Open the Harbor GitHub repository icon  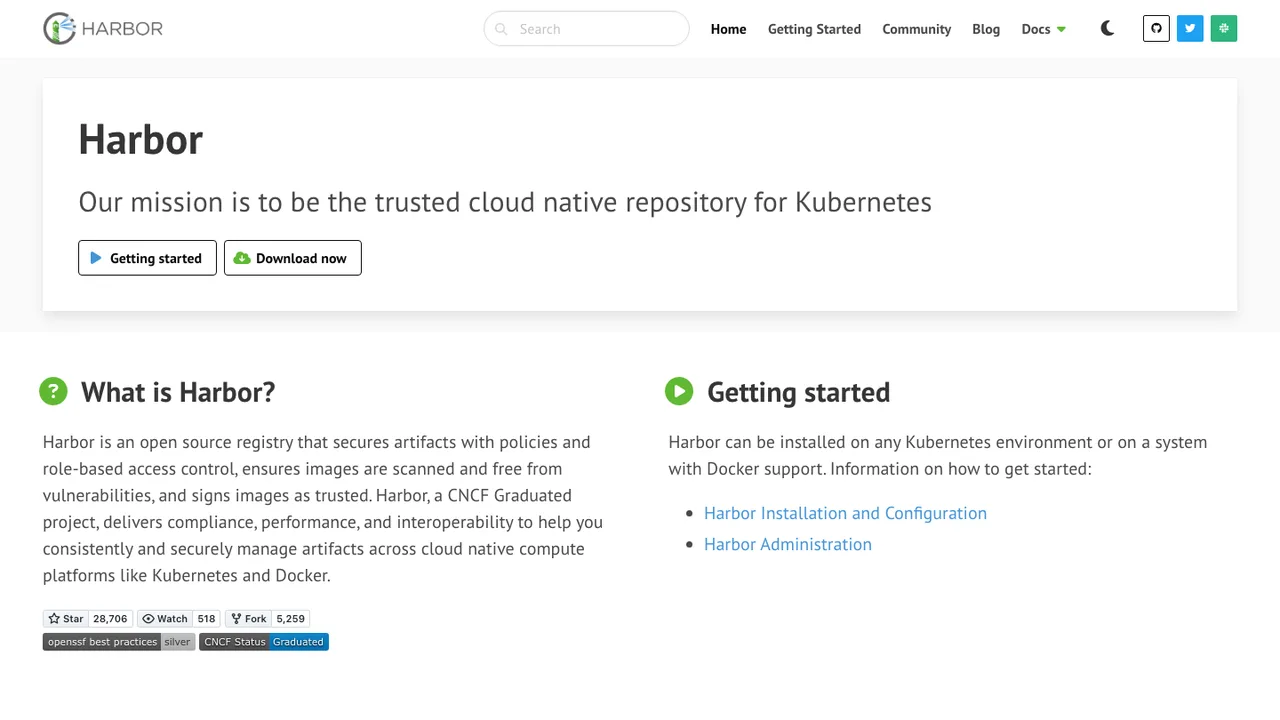pos(1156,28)
